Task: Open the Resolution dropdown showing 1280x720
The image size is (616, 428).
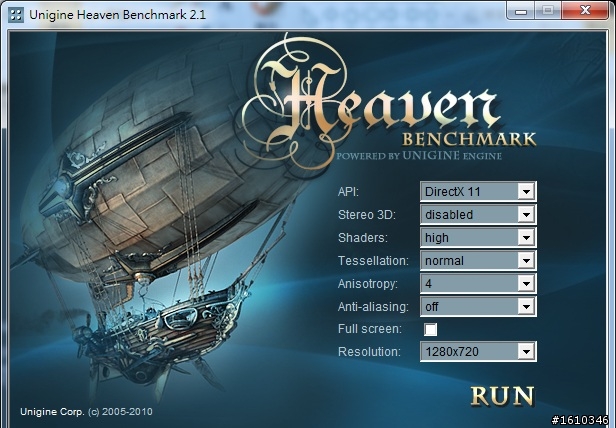Action: (478, 351)
